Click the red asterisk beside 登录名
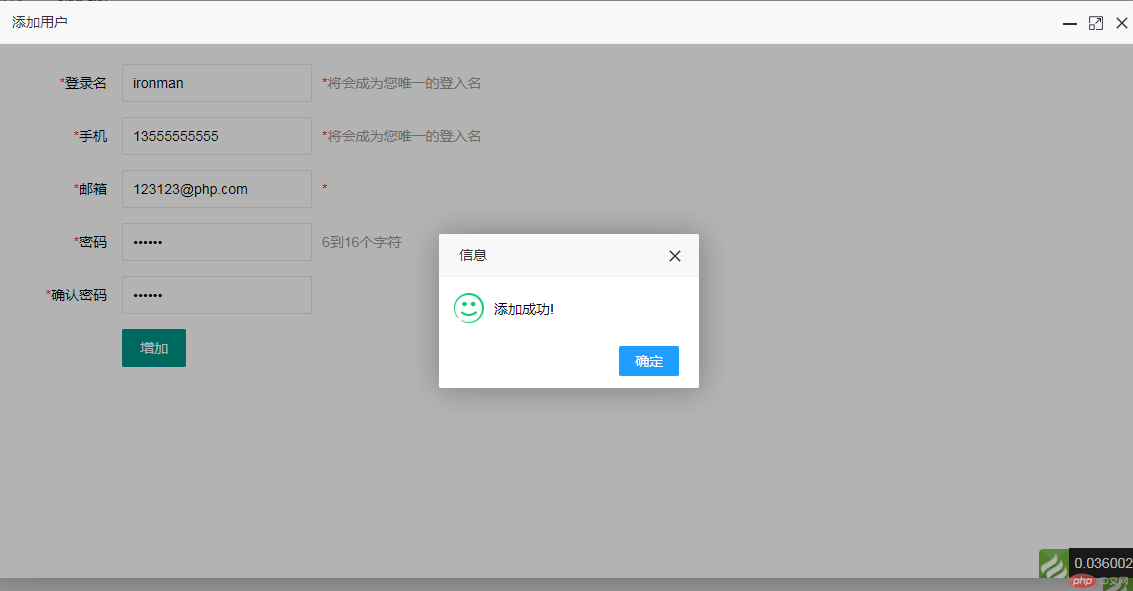The height and width of the screenshot is (591, 1133). [x=62, y=83]
